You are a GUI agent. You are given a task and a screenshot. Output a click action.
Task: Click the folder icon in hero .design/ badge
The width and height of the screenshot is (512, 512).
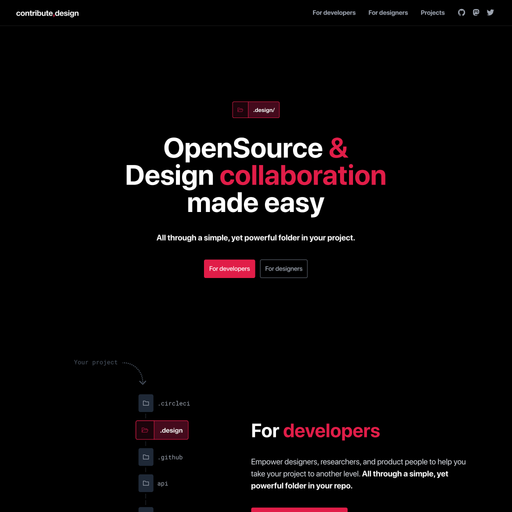click(x=240, y=110)
